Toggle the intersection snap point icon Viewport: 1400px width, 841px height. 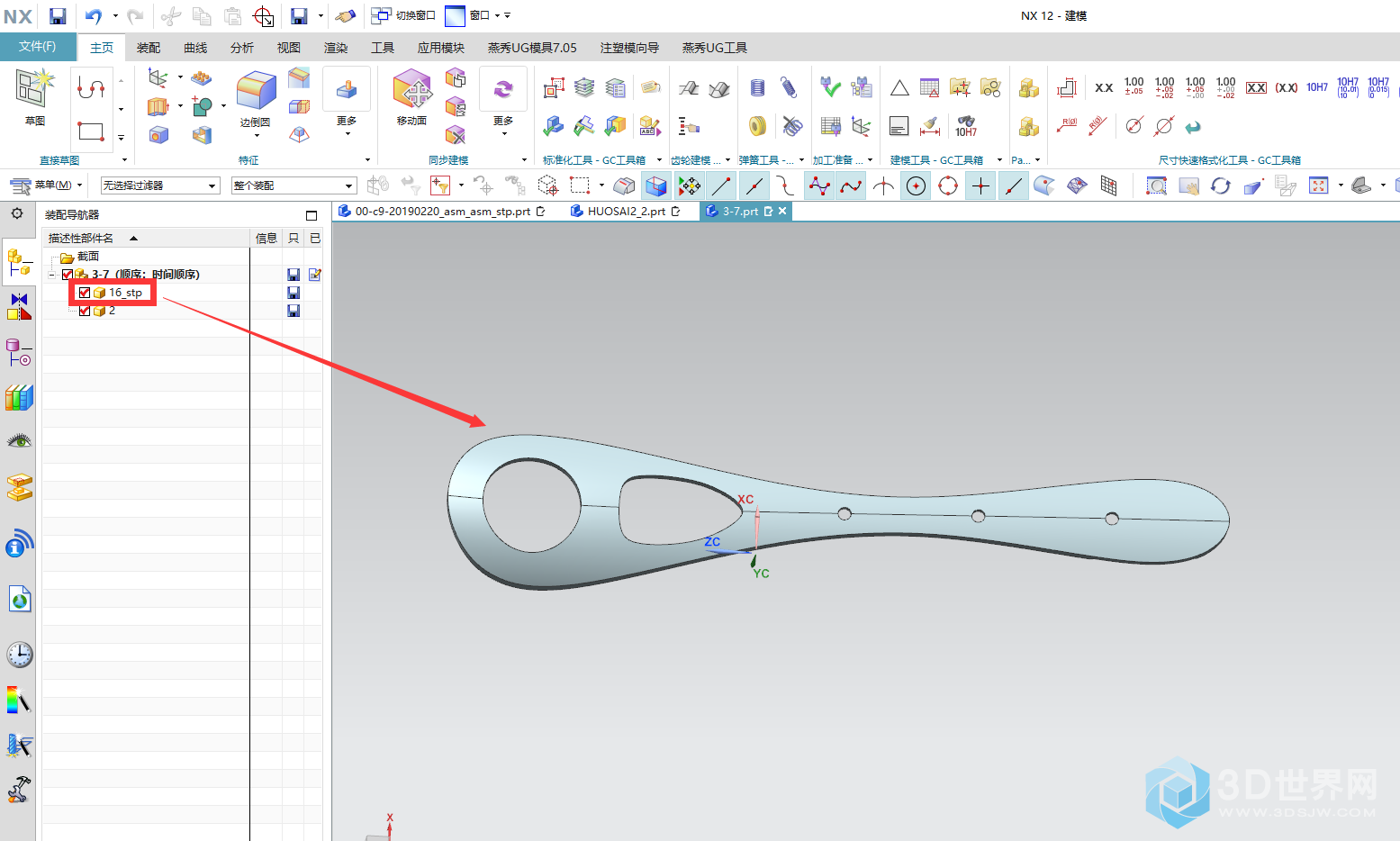point(883,185)
